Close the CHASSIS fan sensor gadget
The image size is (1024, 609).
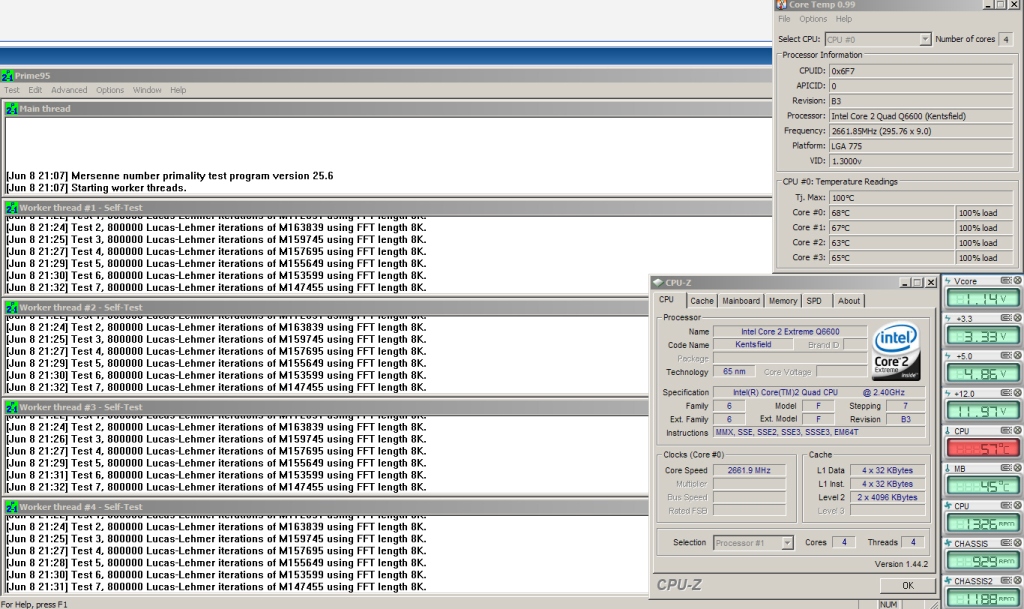point(1017,542)
